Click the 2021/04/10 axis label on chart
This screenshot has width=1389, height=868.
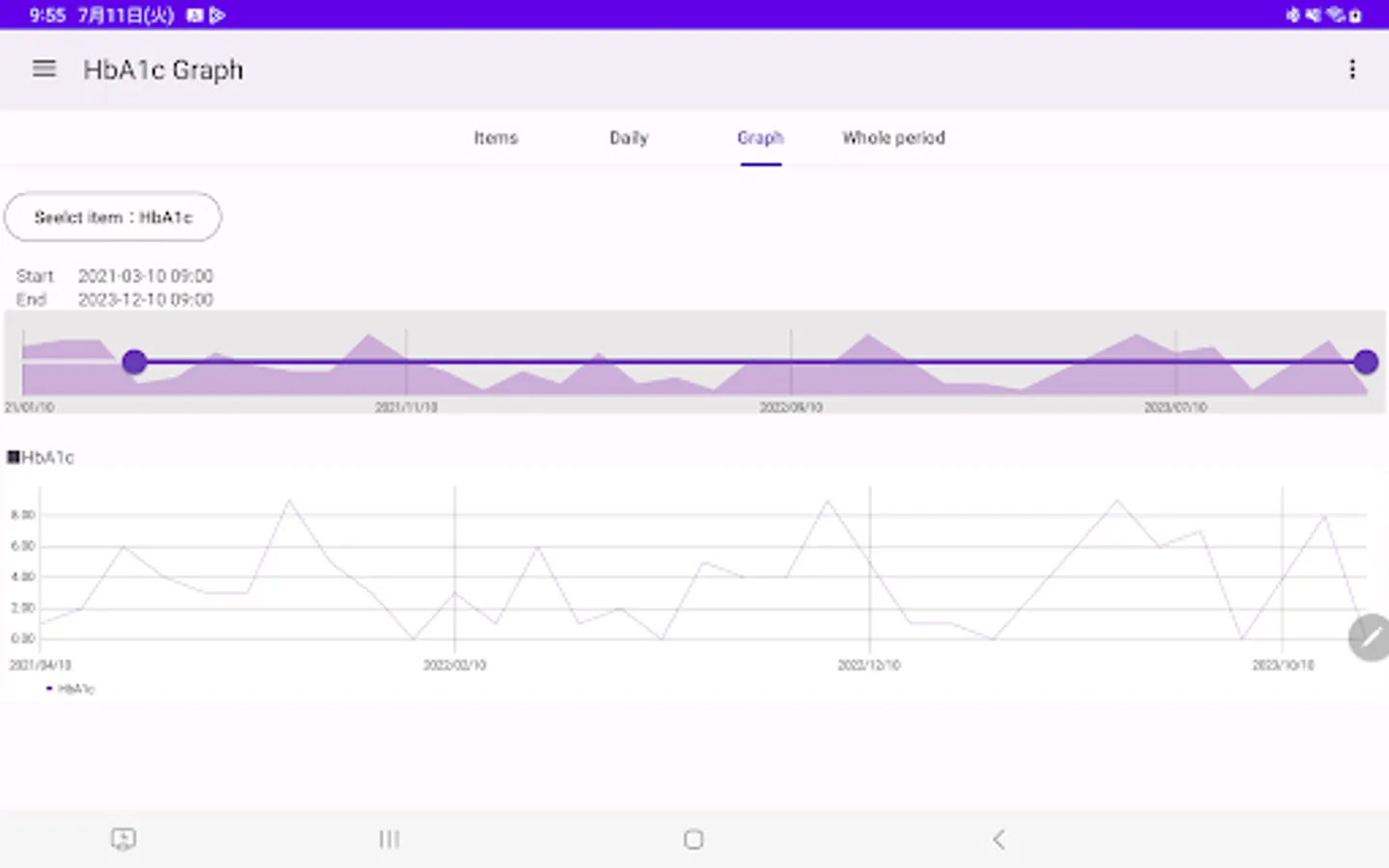40,665
